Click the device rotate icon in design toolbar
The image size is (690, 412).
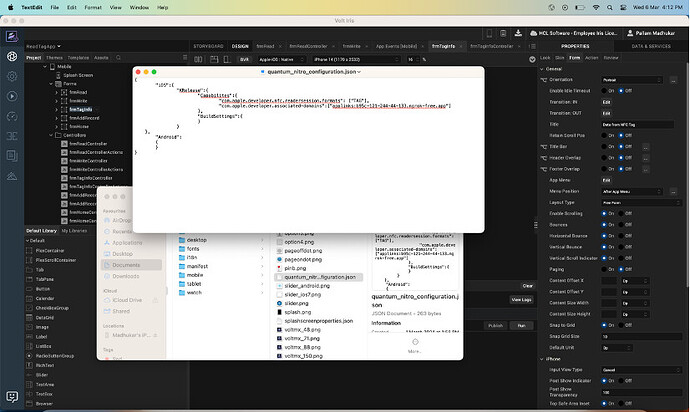pos(227,59)
